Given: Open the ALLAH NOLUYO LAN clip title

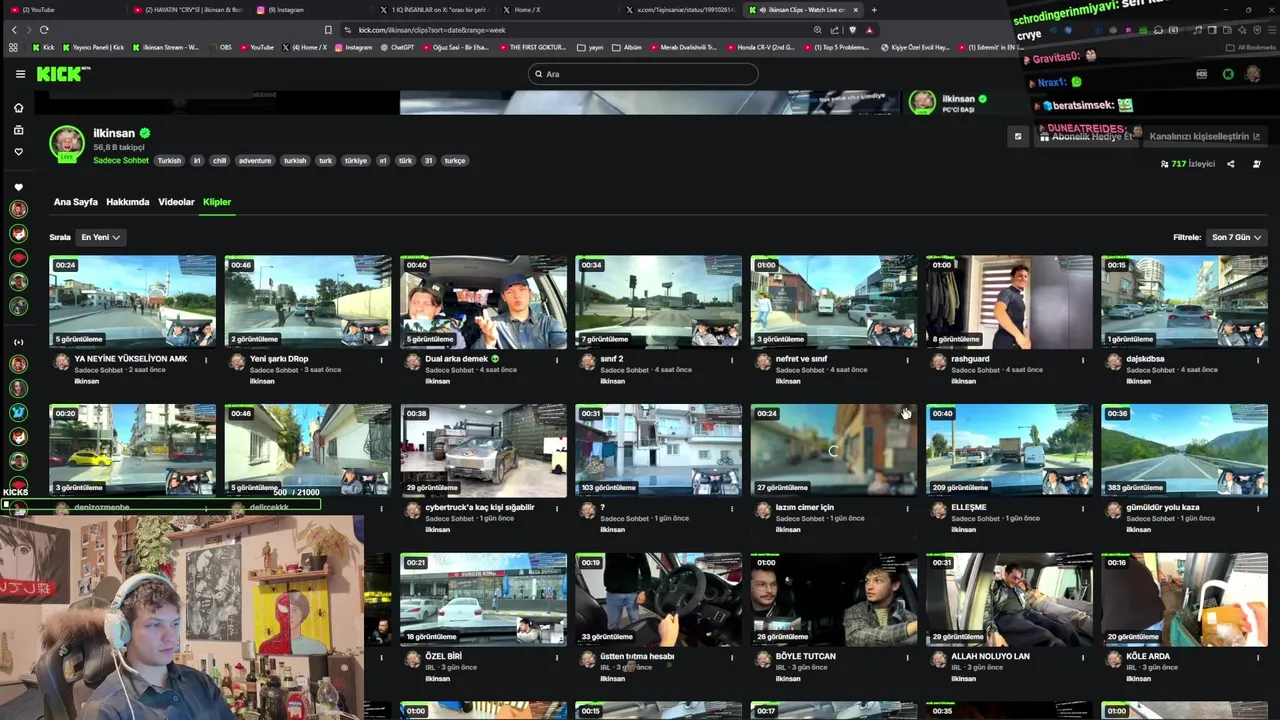Looking at the screenshot, I should (990, 656).
